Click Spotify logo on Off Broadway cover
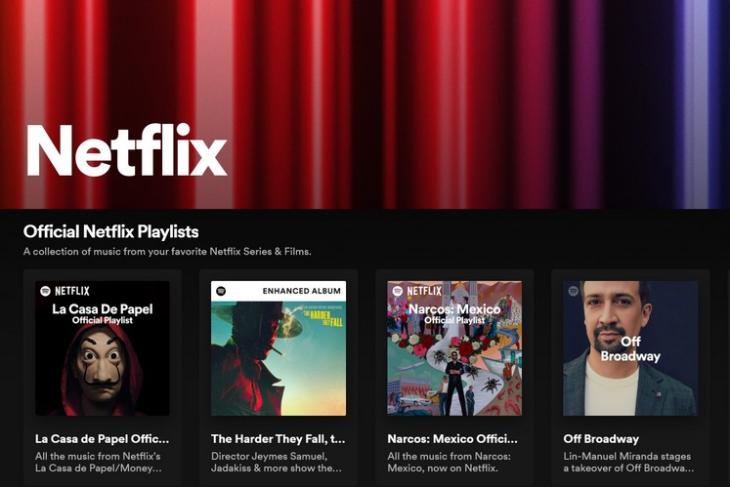 click(573, 291)
